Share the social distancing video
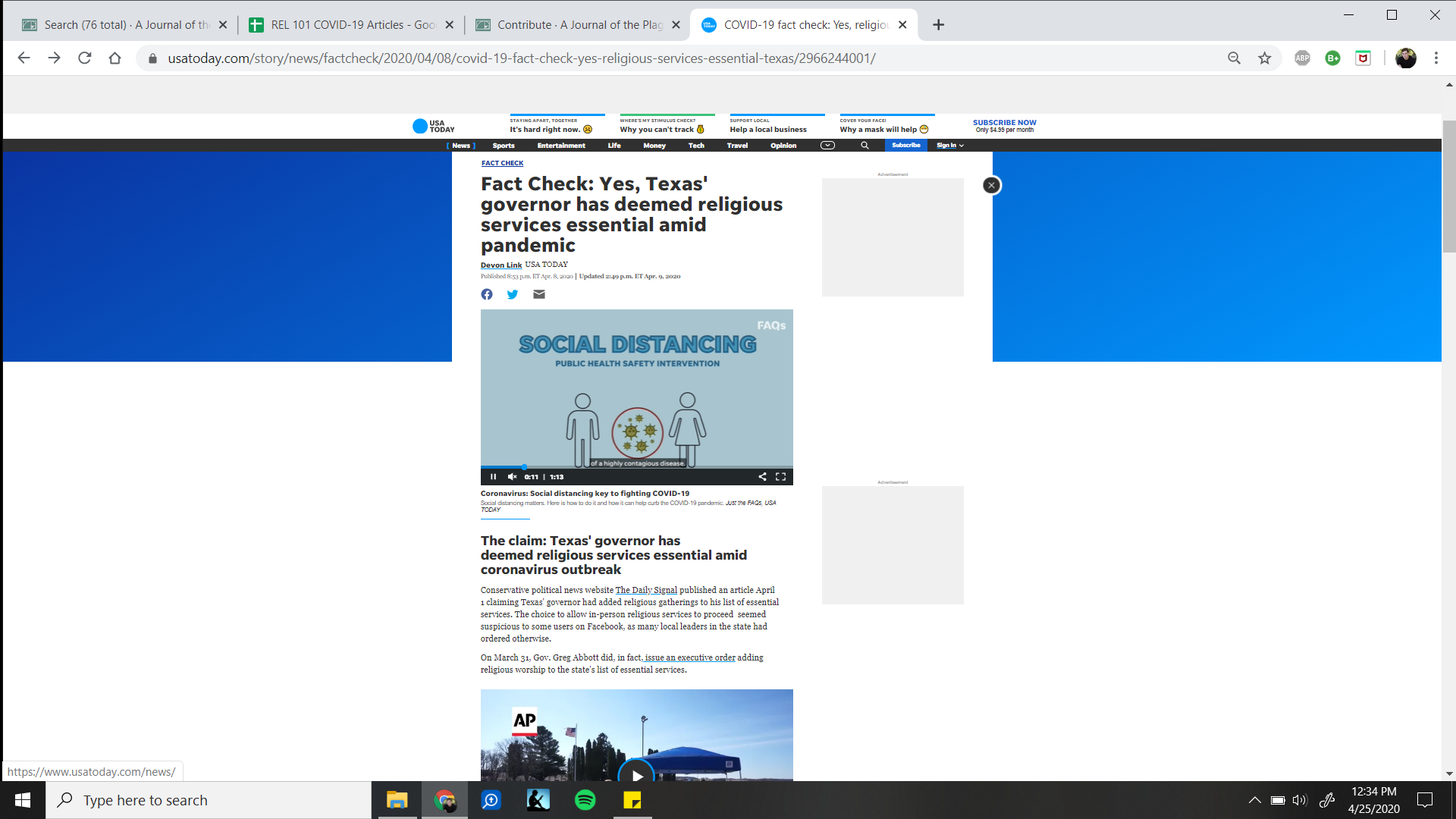Screen dimensions: 1456x819 point(762,476)
